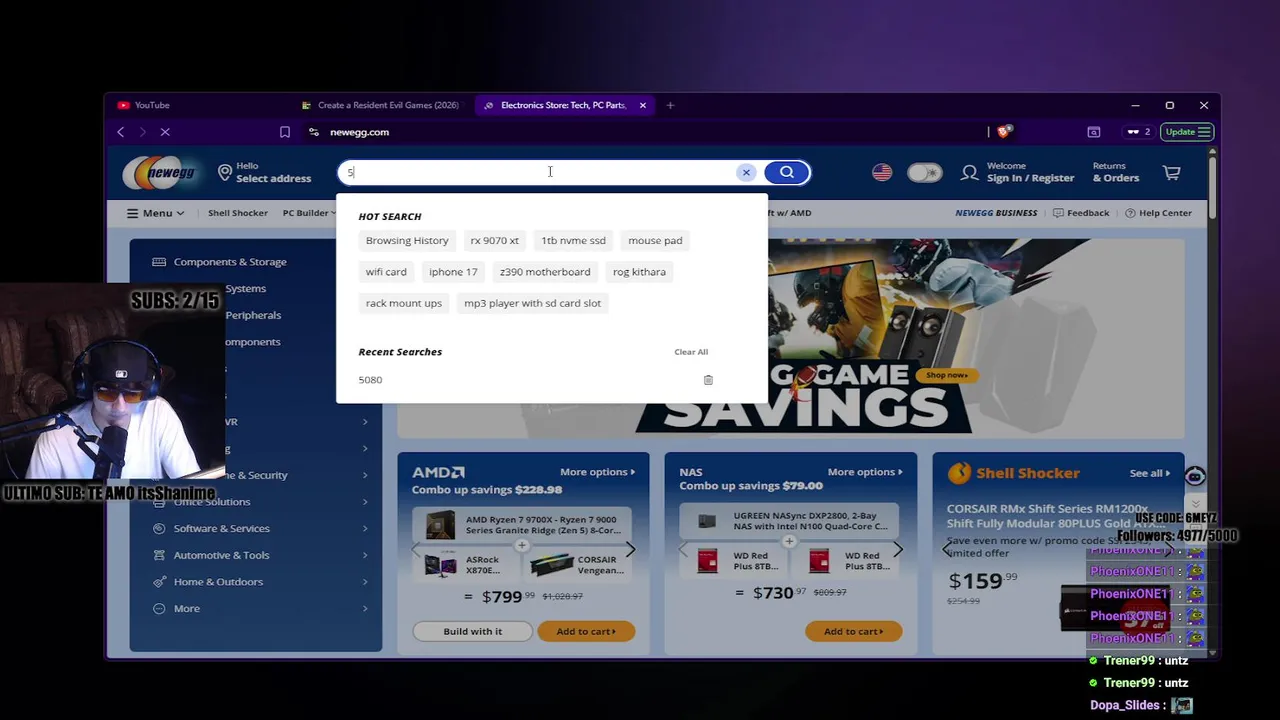Previous arrow on Shell Shocker carousel
This screenshot has height=720, width=1280.
pyautogui.click(x=947, y=549)
